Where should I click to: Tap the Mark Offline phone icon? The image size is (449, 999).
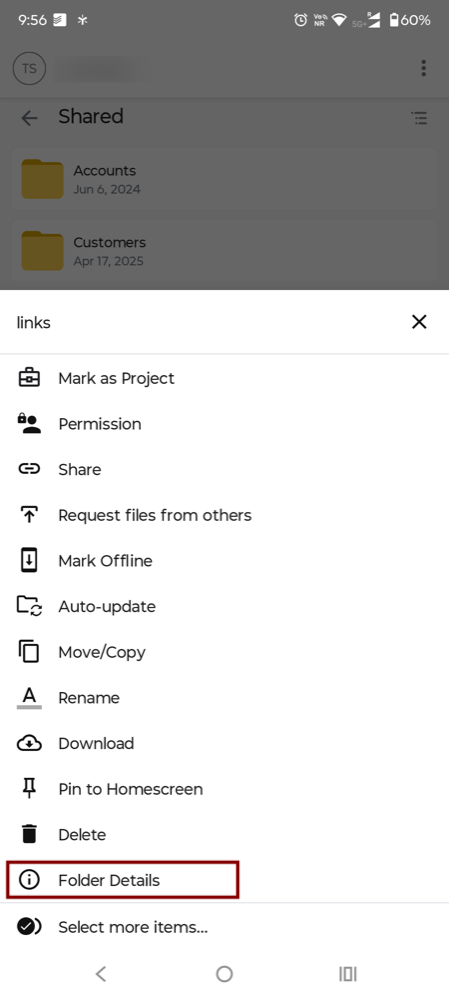coord(29,561)
